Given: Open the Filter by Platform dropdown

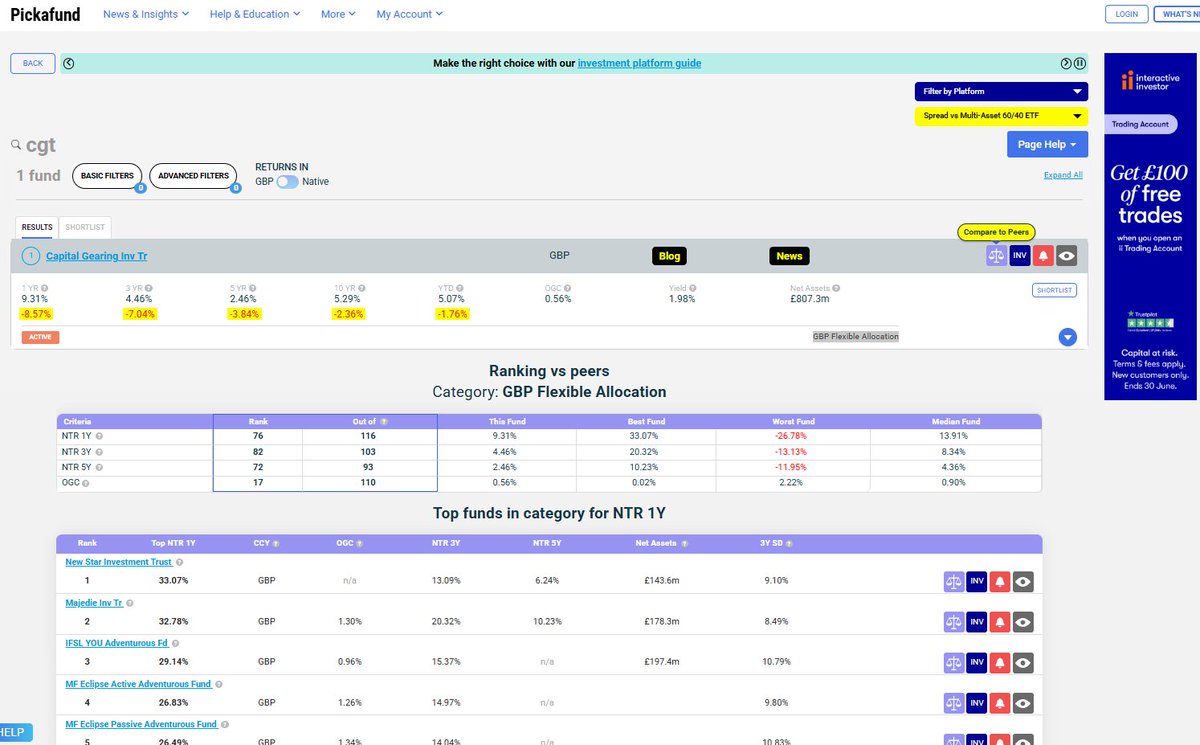Looking at the screenshot, I should coord(1001,91).
